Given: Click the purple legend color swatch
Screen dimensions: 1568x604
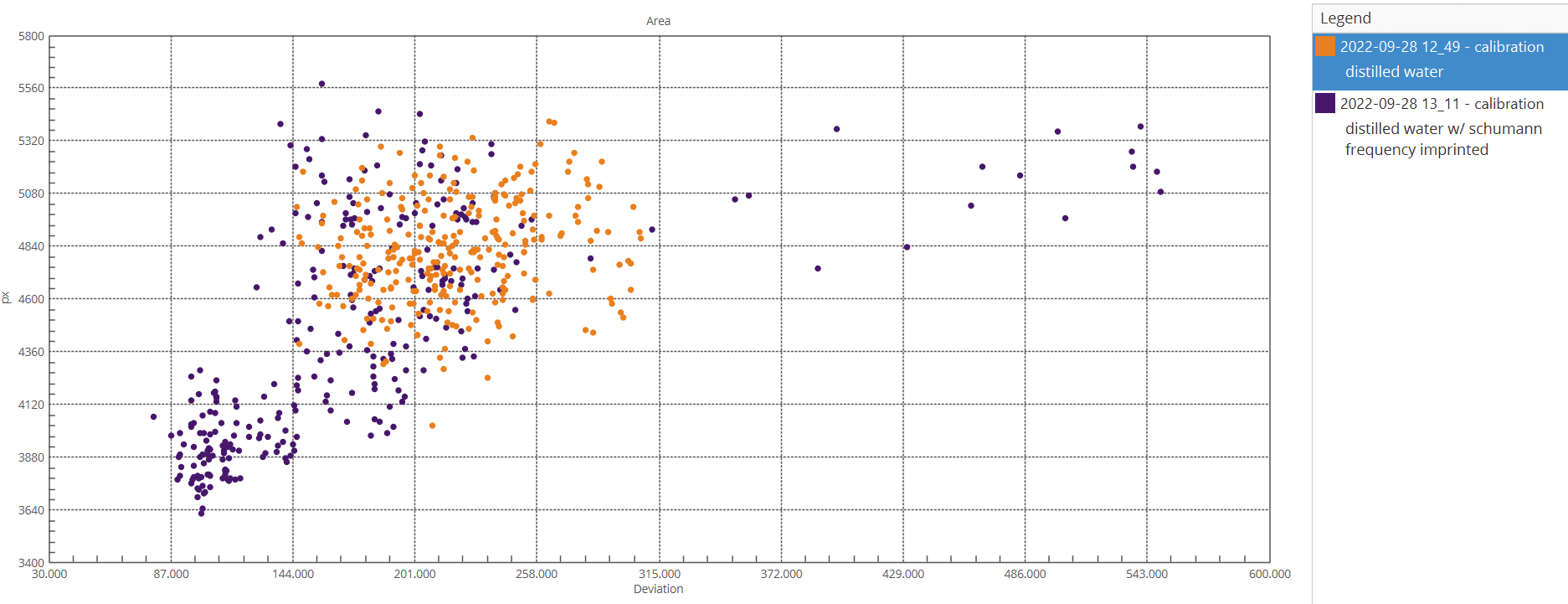Looking at the screenshot, I should tap(1325, 103).
